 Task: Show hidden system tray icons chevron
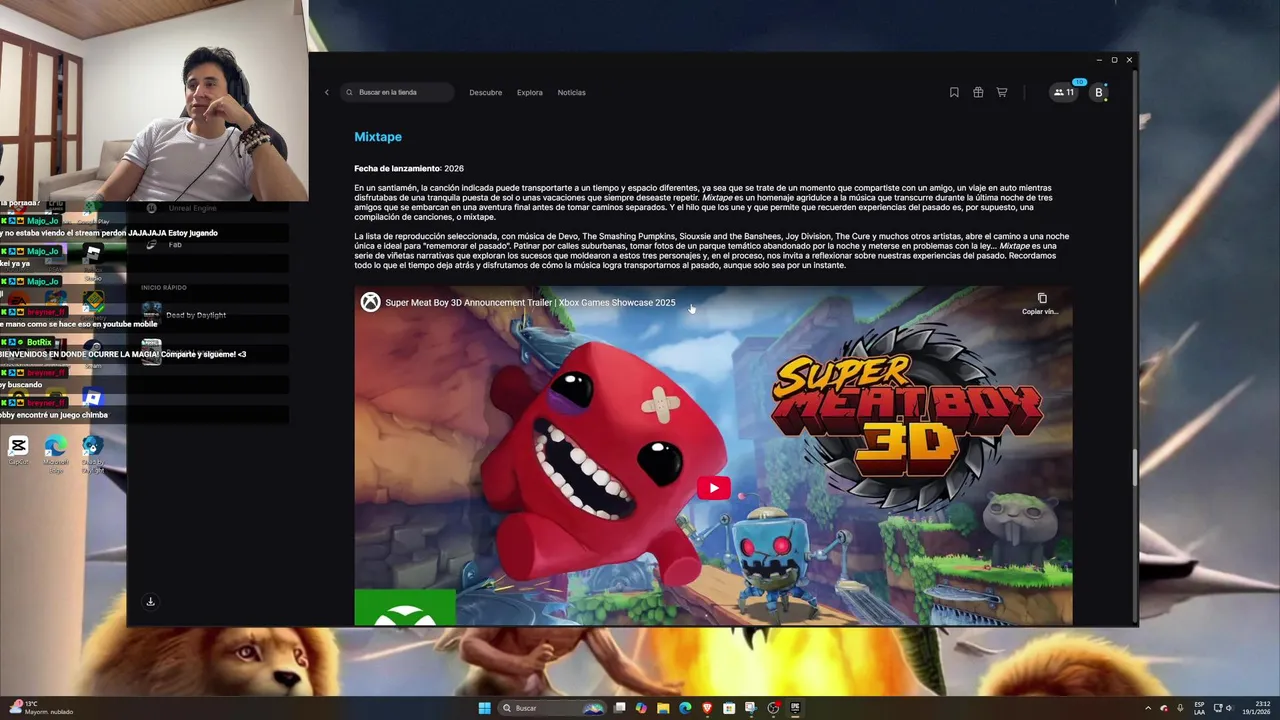[x=1148, y=708]
